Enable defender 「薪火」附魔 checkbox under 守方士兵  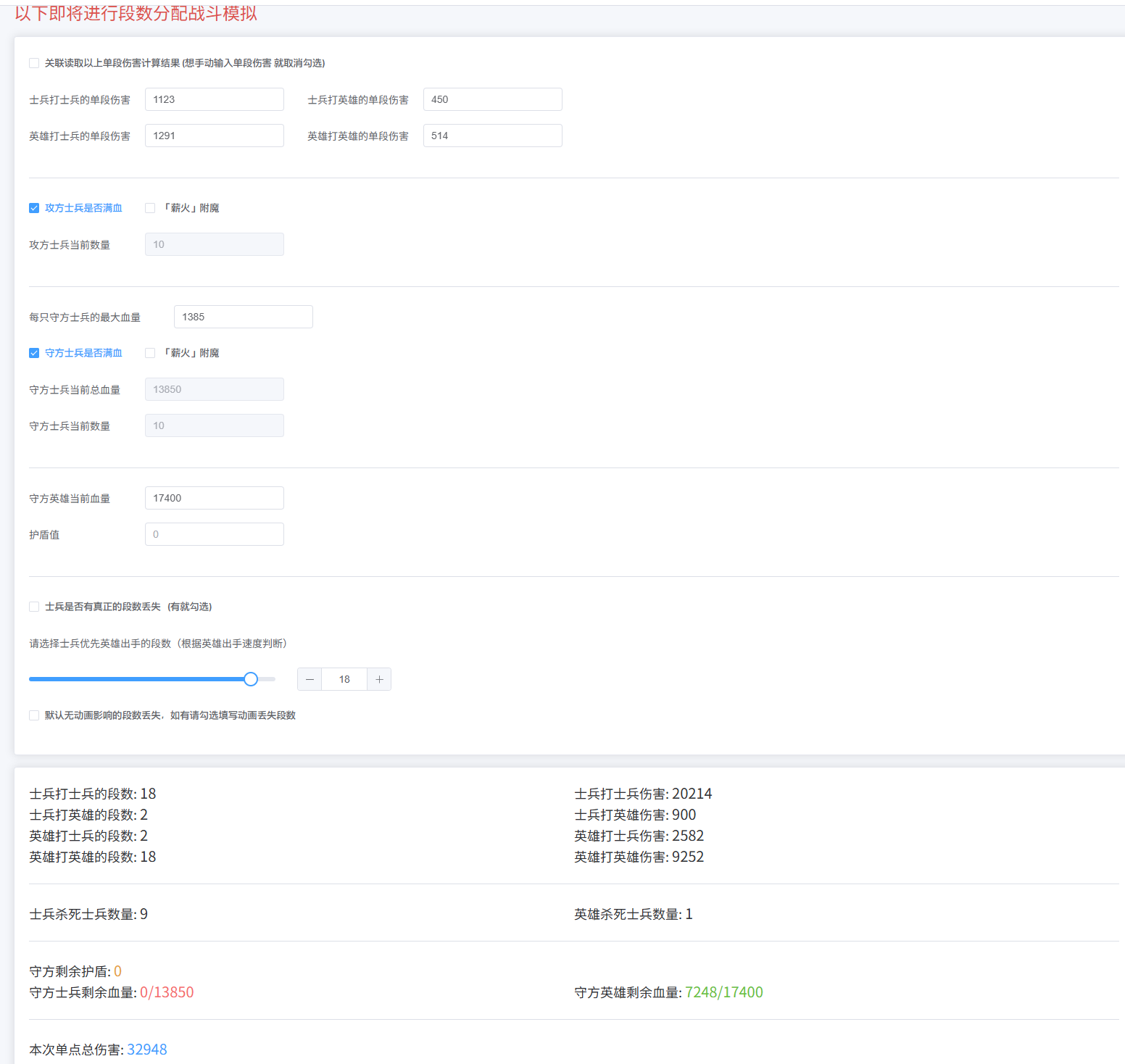coord(150,353)
